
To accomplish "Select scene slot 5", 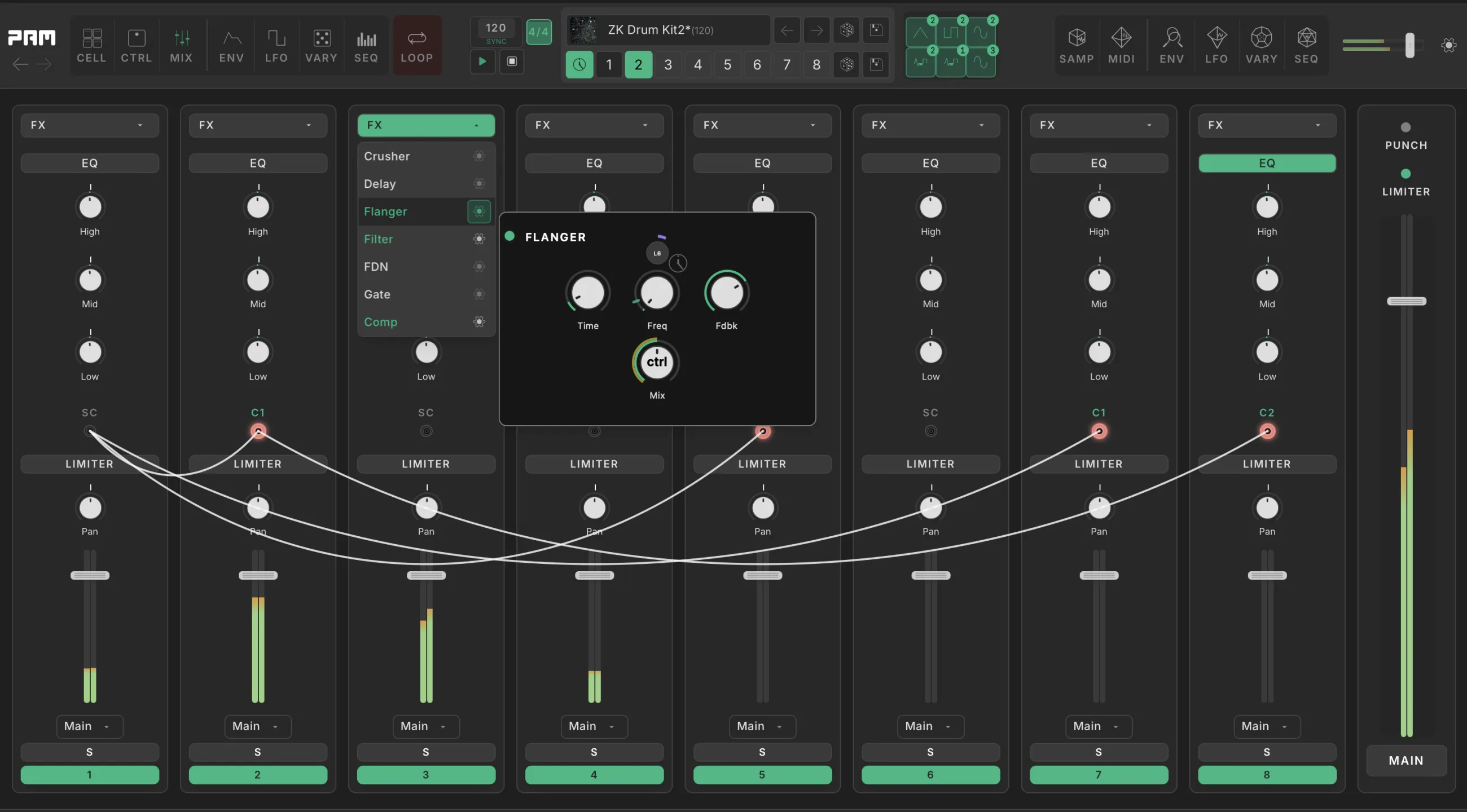I will [x=727, y=64].
